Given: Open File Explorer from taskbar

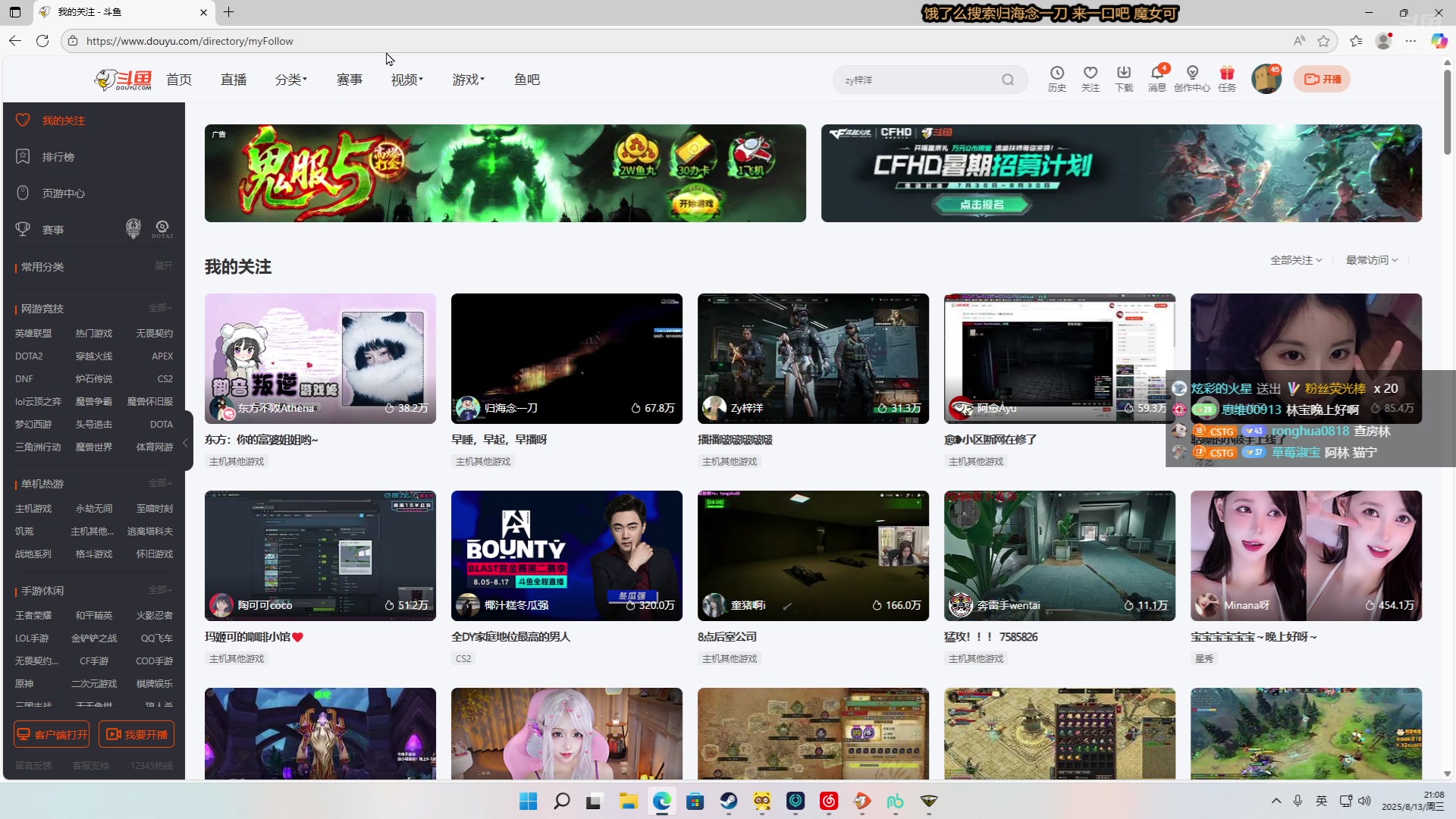Looking at the screenshot, I should (x=629, y=801).
